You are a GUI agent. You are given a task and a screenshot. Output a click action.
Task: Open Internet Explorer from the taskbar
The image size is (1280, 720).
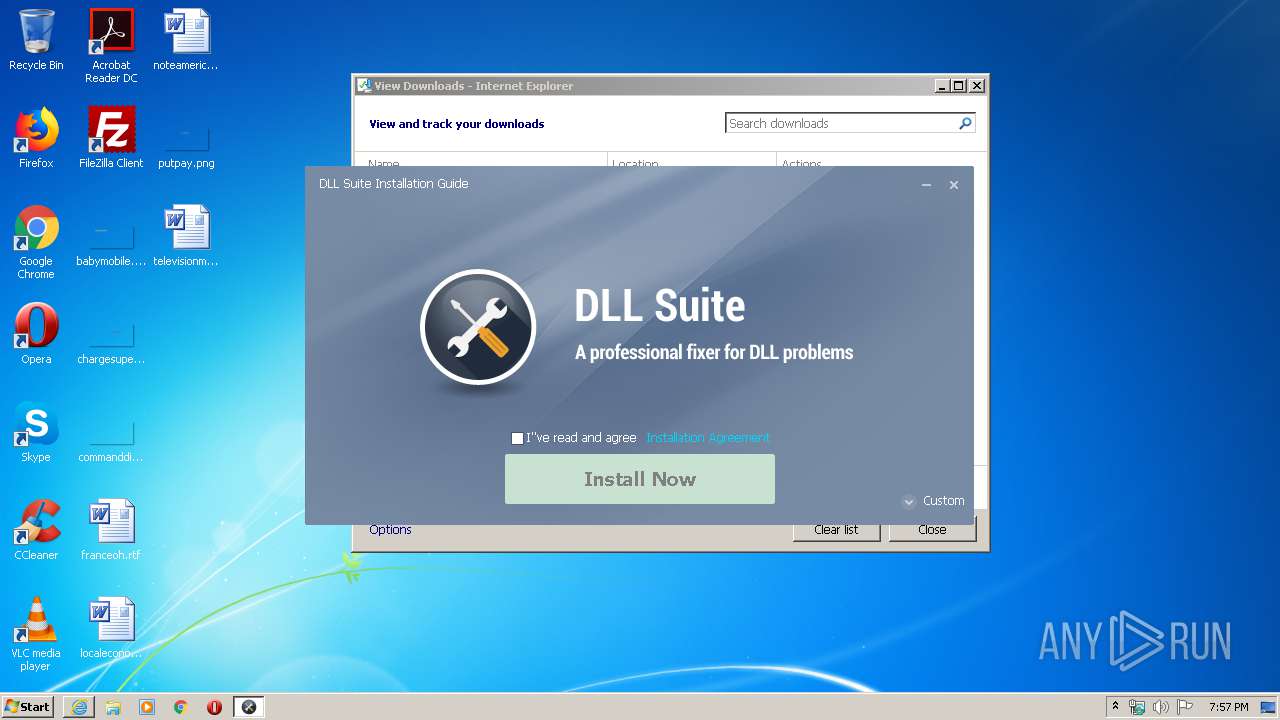tap(79, 707)
